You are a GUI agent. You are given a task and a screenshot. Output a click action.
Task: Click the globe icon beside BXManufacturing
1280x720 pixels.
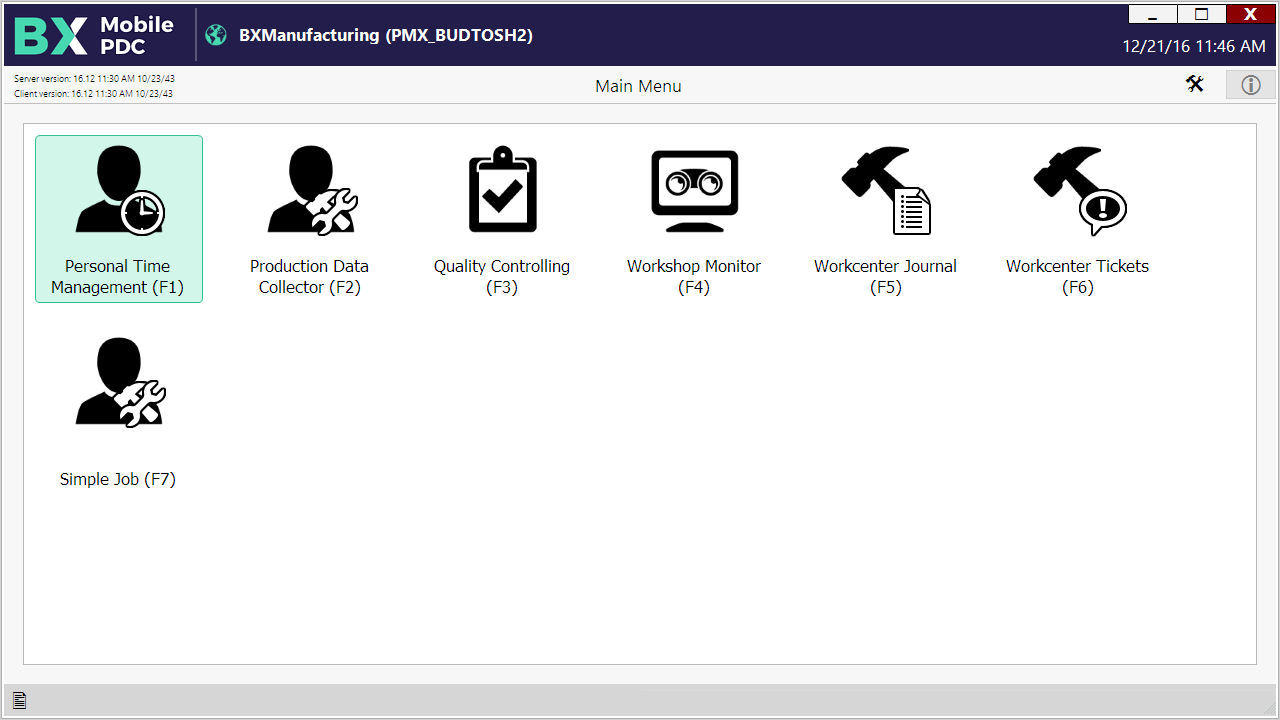(216, 35)
